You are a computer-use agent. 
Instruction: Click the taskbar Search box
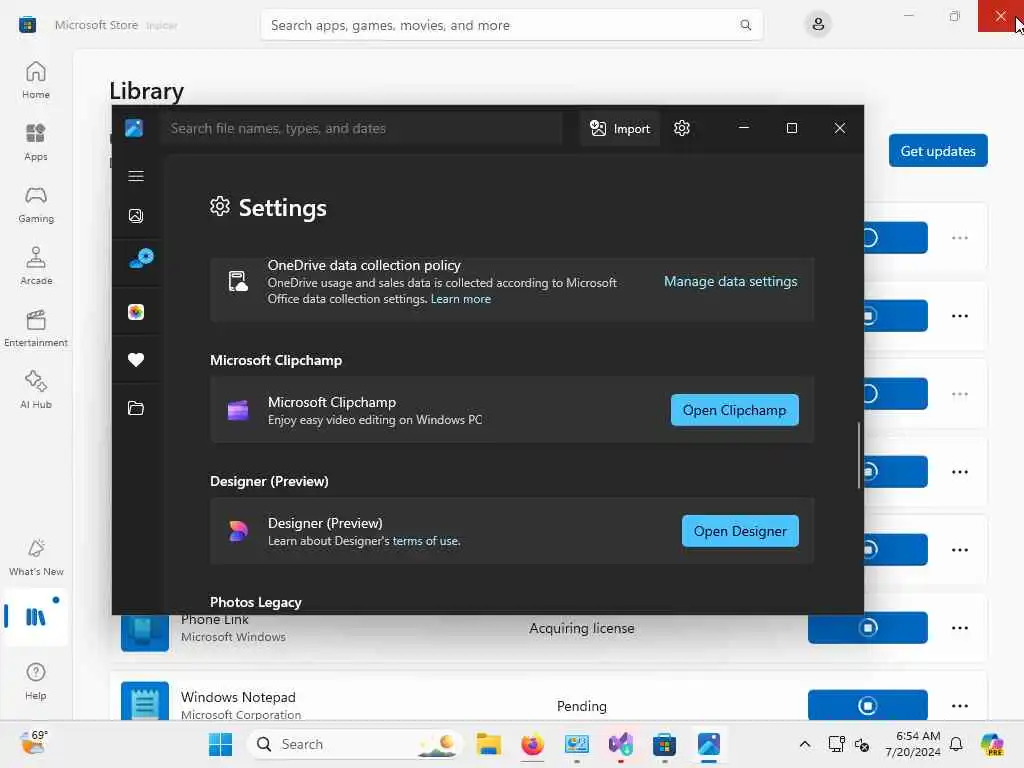(x=355, y=744)
